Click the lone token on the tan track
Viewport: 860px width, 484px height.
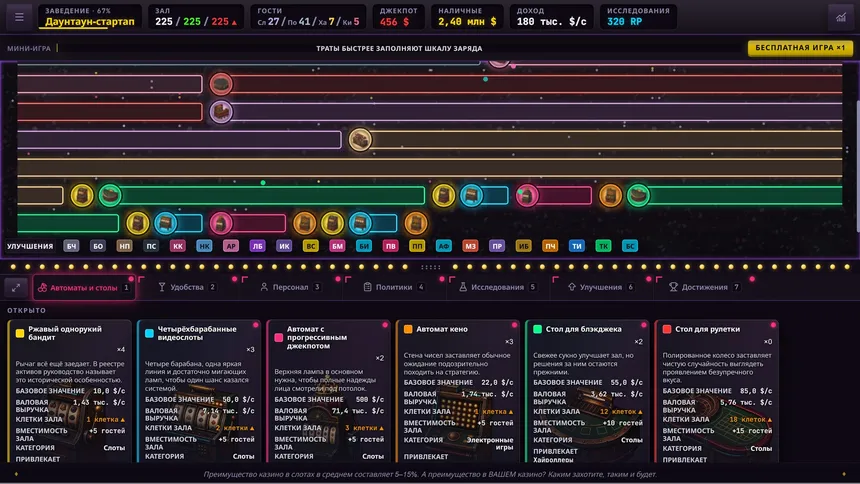[360, 139]
